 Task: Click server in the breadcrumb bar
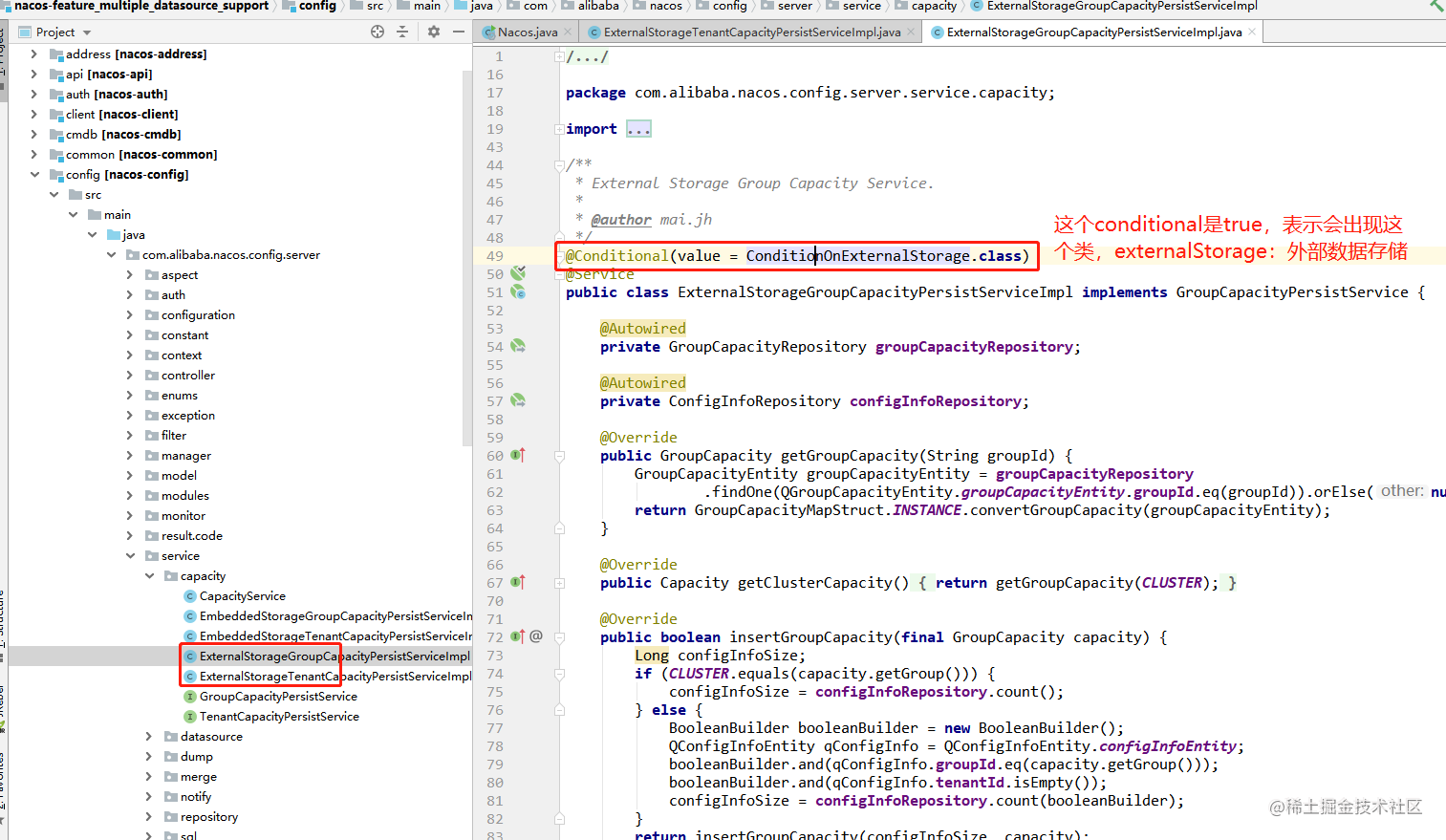(794, 6)
